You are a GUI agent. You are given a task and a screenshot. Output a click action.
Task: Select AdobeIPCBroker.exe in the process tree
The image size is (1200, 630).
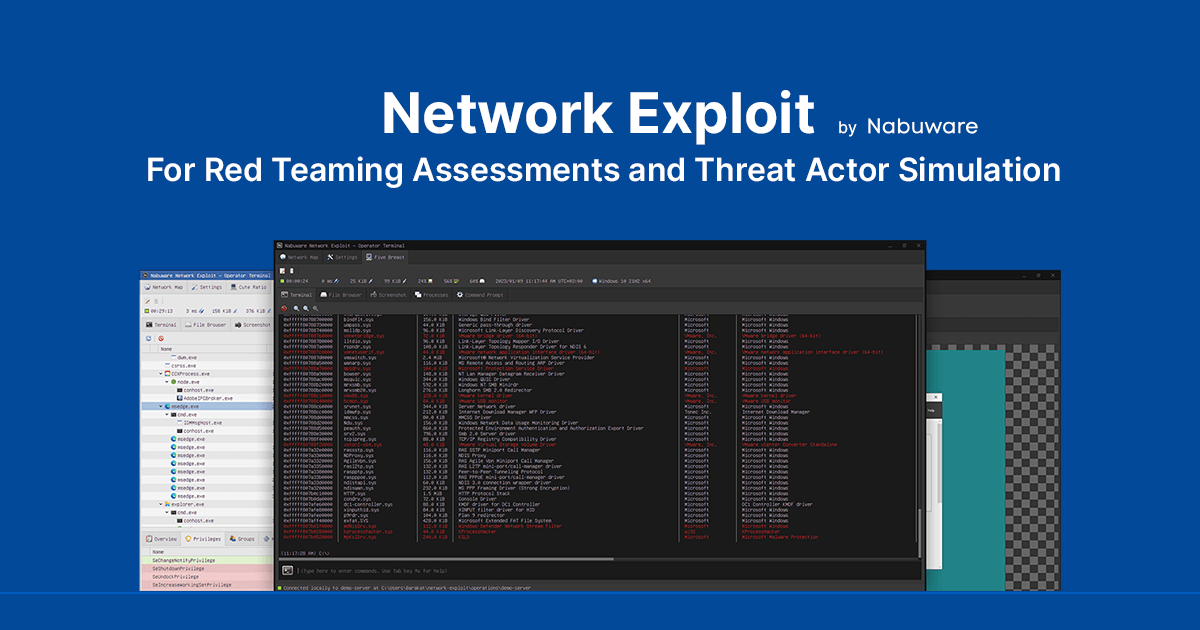click(206, 396)
